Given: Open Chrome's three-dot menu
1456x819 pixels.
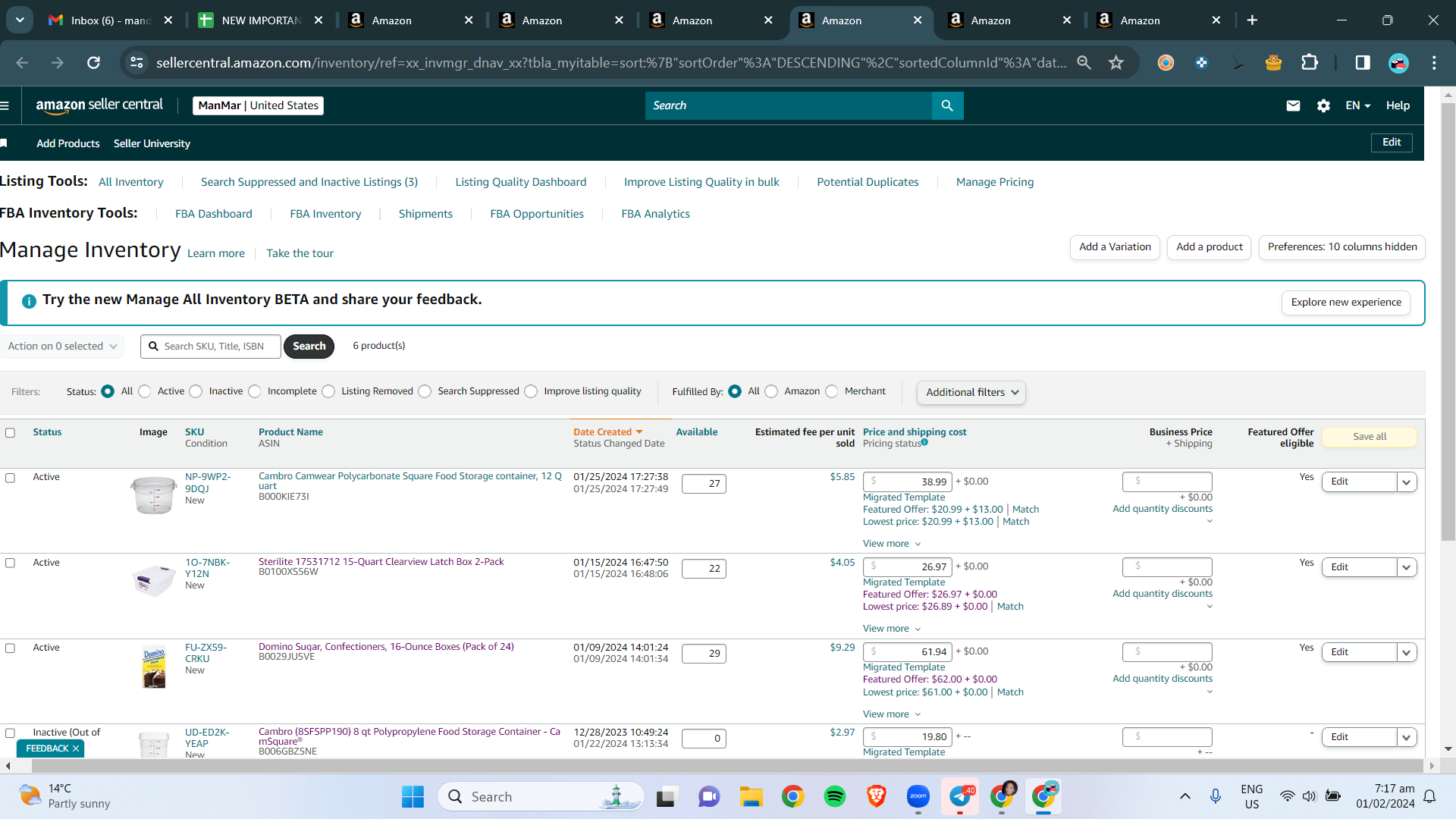Looking at the screenshot, I should point(1434,63).
